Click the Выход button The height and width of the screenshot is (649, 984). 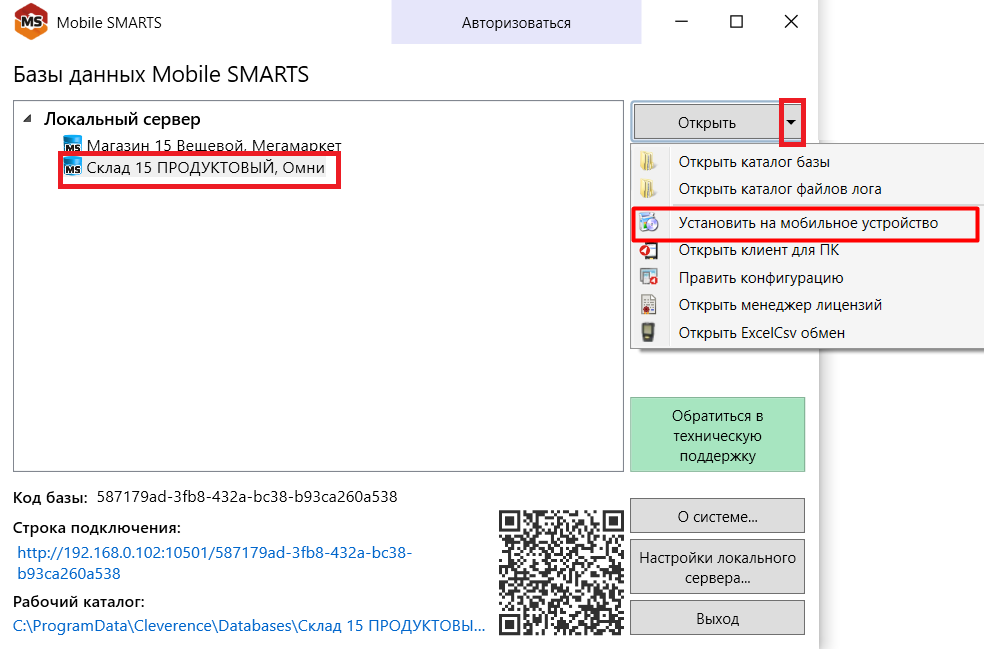(x=717, y=618)
